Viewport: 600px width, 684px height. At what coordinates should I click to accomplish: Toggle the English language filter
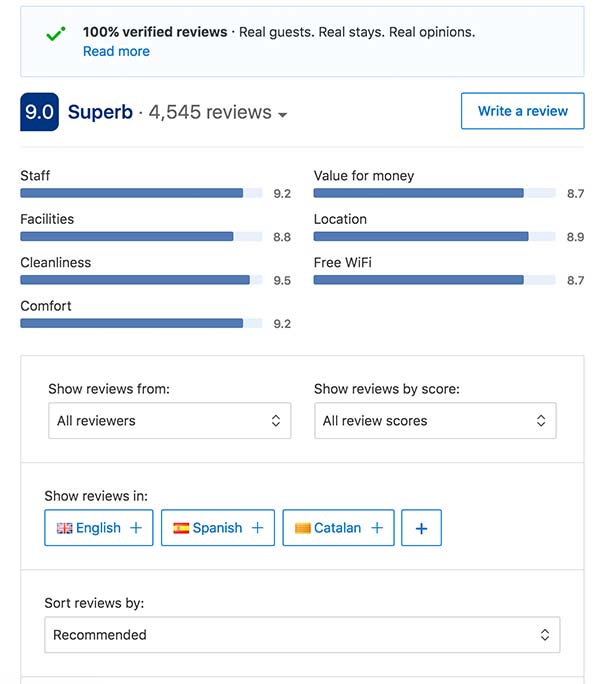[x=99, y=528]
